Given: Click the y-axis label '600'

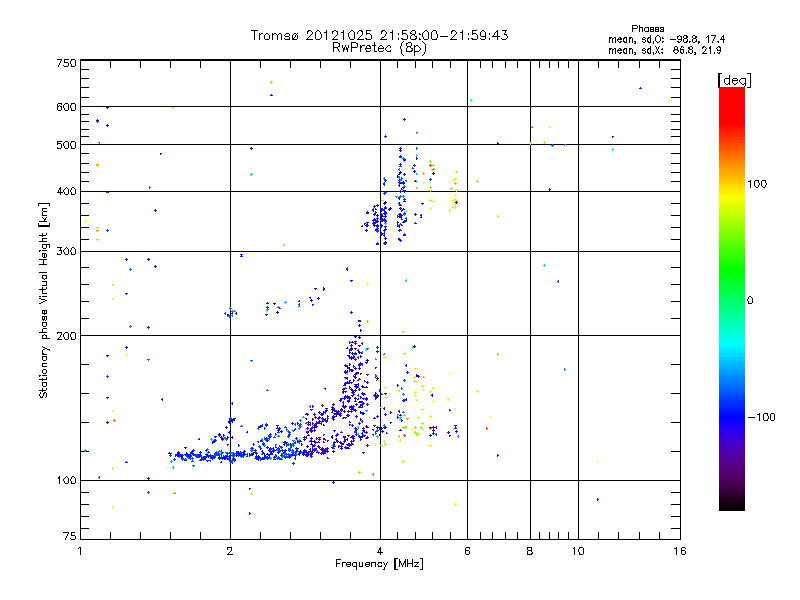Looking at the screenshot, I should (66, 107).
